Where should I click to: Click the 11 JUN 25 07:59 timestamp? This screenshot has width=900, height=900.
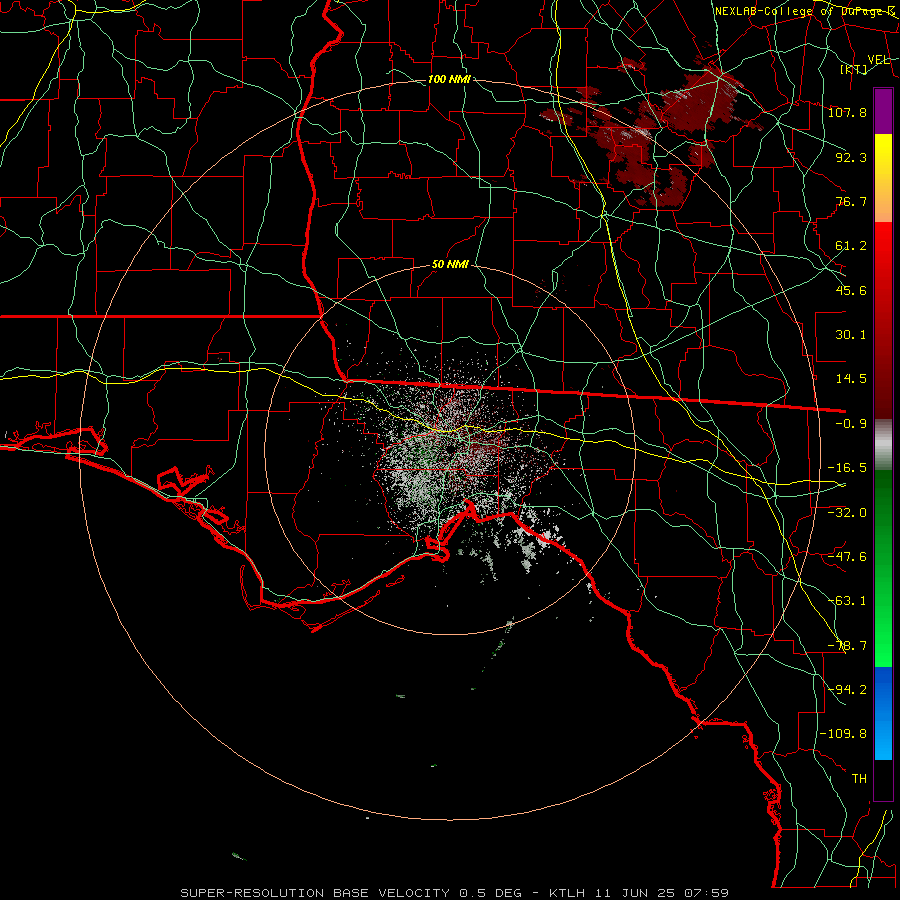661,893
